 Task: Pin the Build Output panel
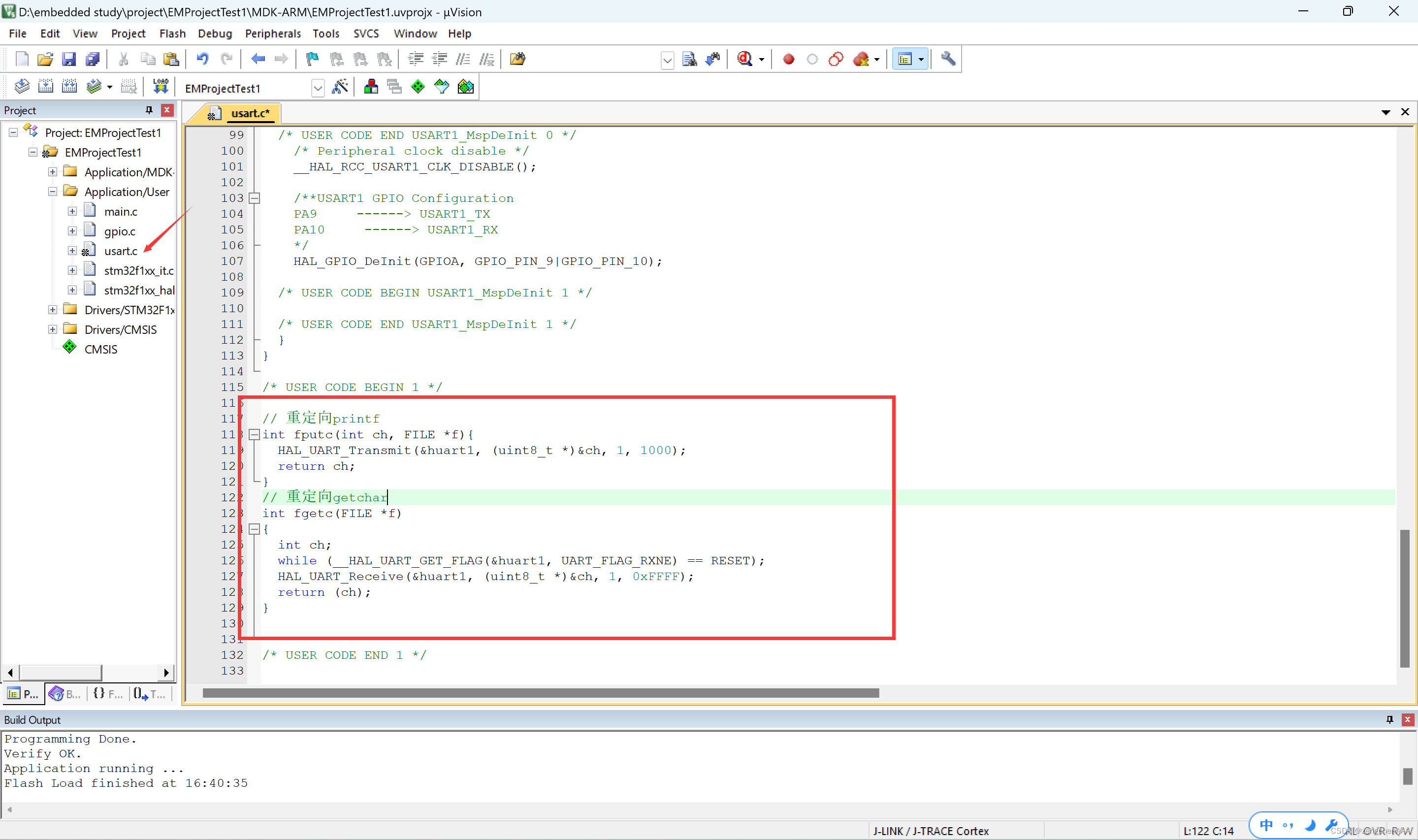[1389, 719]
